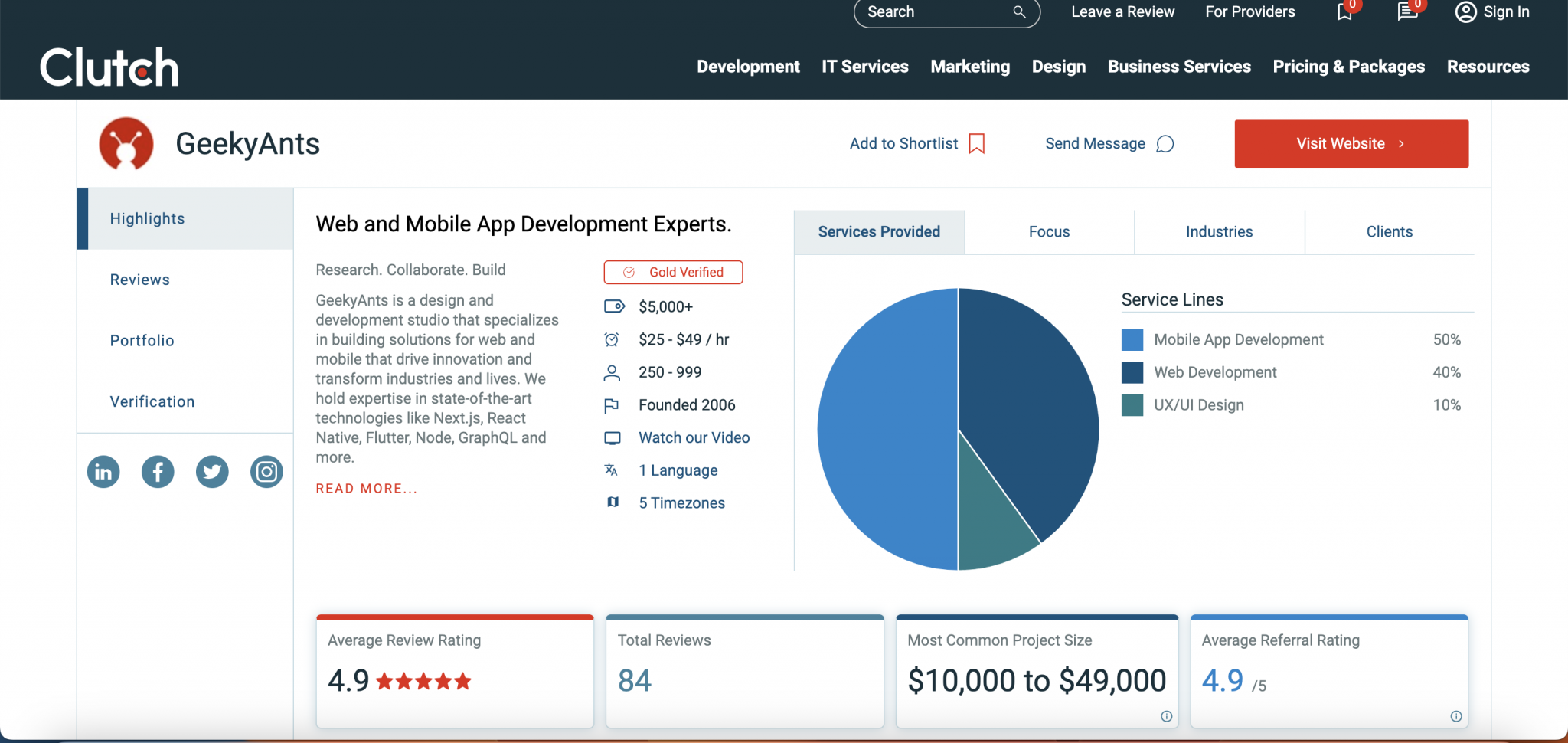Click the Visit Website button
1568x743 pixels.
click(x=1351, y=143)
